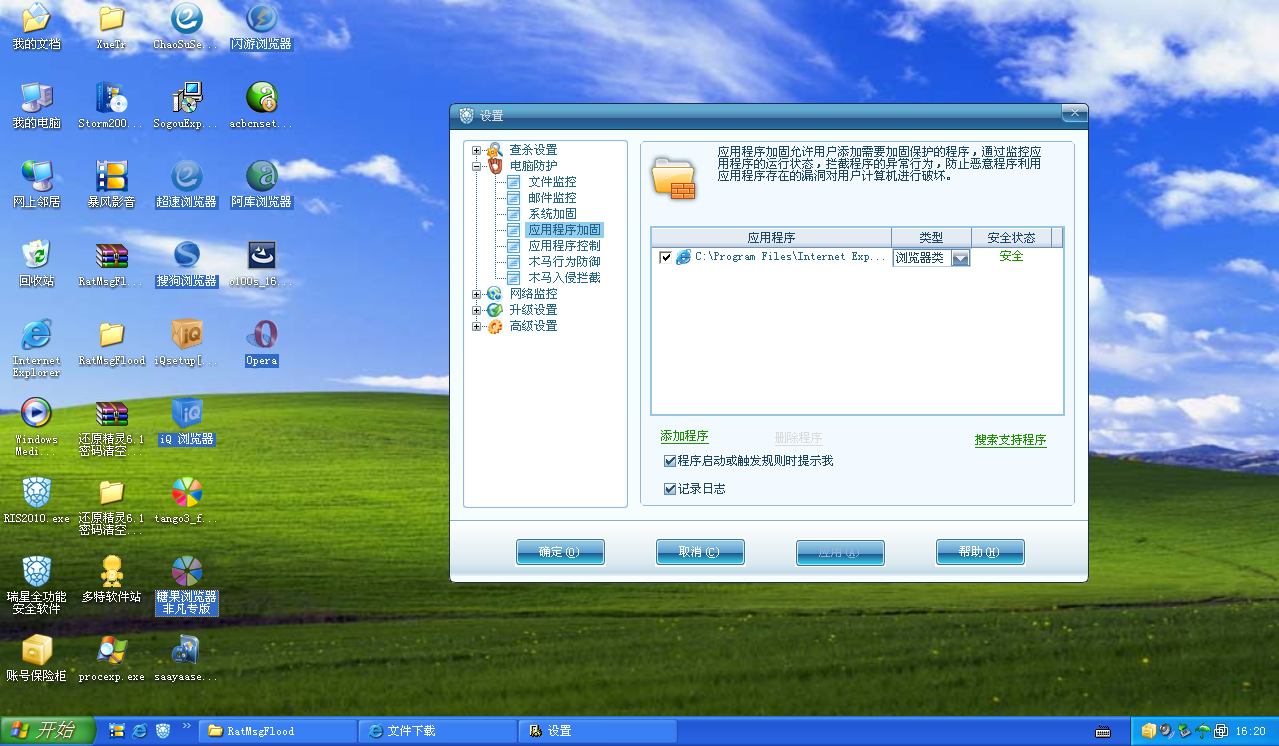Select iQ 浏览器 desktop icon

pos(186,421)
